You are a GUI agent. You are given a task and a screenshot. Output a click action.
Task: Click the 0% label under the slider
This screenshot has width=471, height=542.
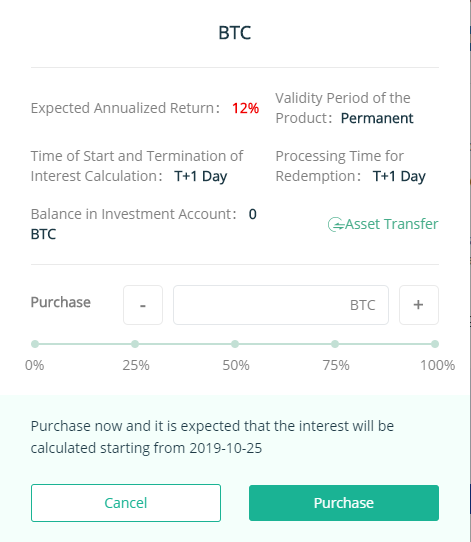(35, 365)
